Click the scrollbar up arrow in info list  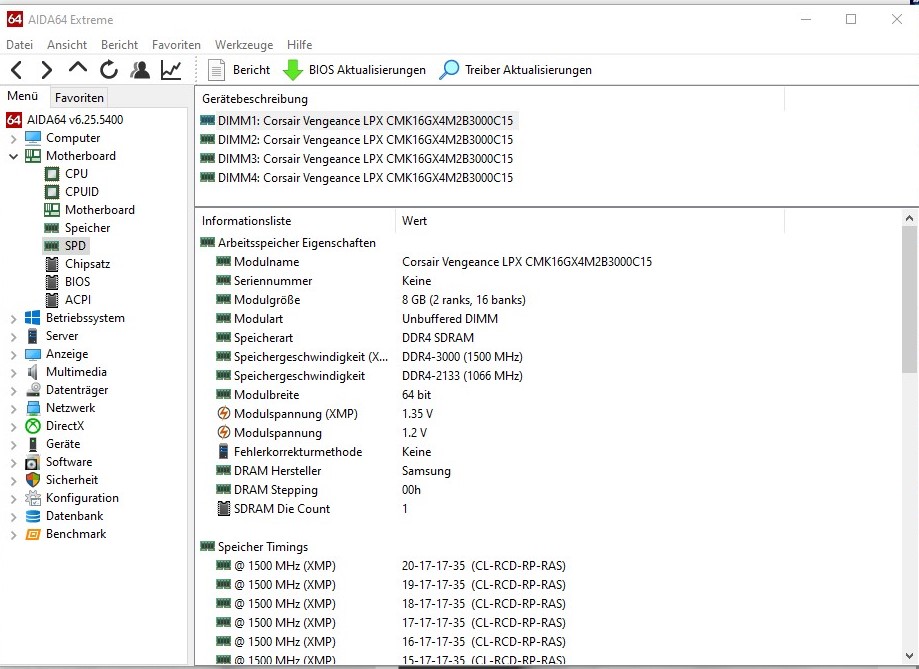(909, 219)
